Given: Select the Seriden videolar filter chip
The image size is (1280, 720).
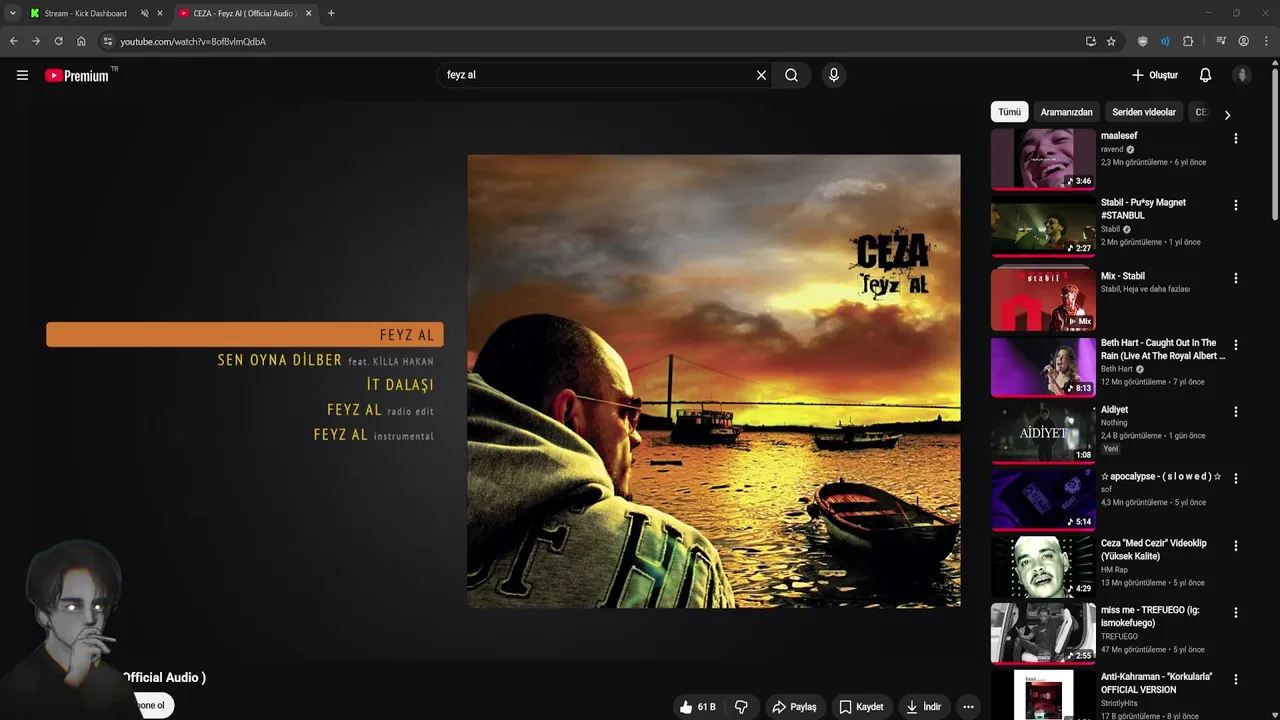Looking at the screenshot, I should point(1144,112).
